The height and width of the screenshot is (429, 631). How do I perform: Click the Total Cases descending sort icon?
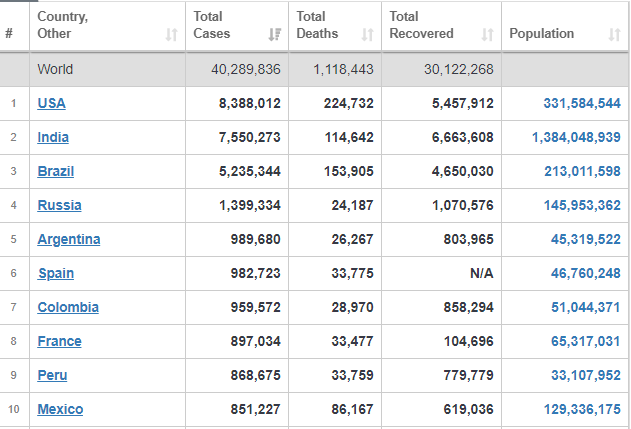point(274,35)
